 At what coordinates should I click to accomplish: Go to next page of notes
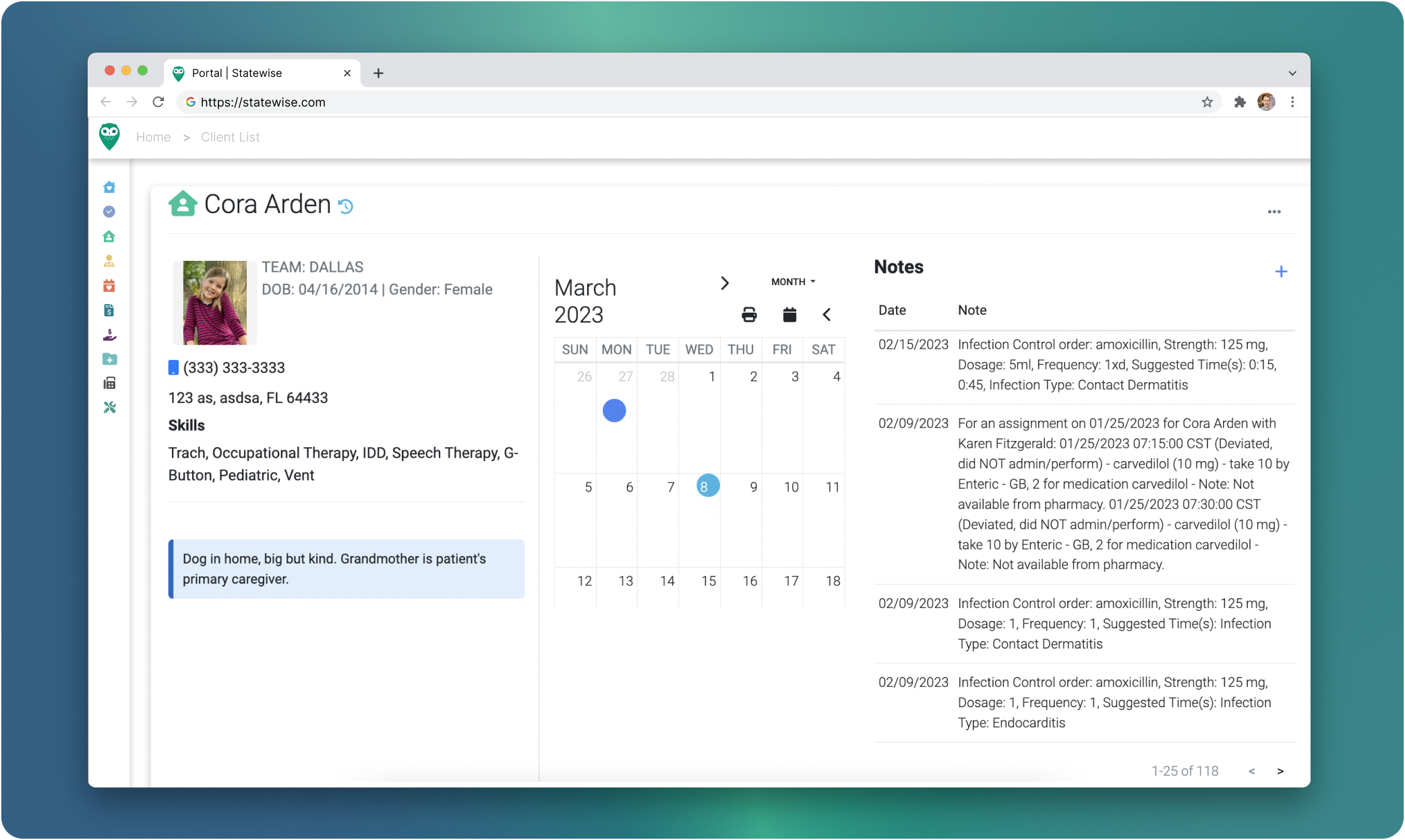tap(1280, 771)
